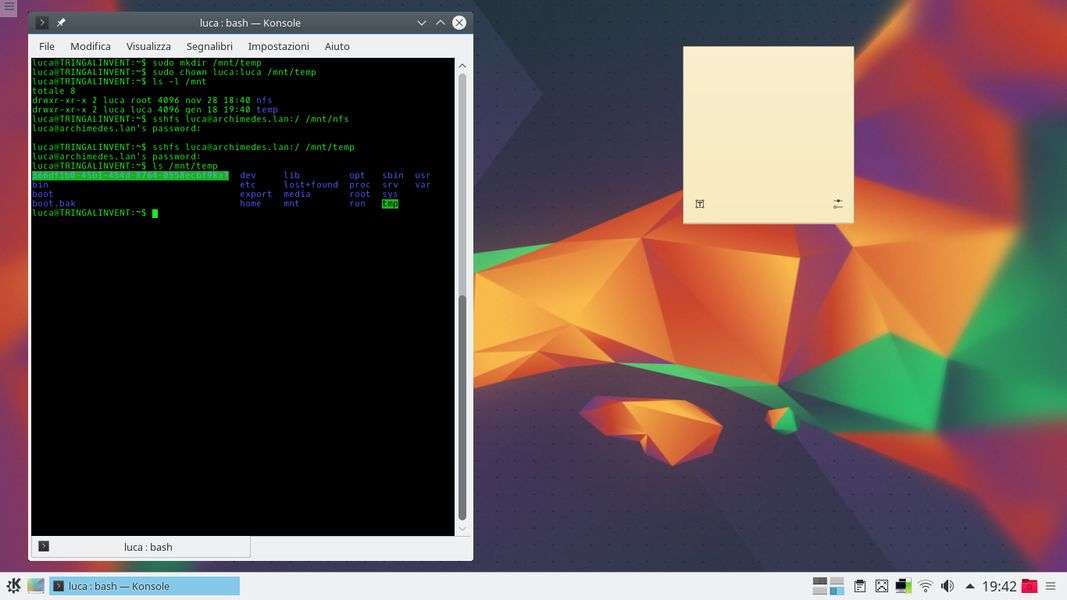Open the volume speaker tray icon
Viewport: 1067px width, 600px height.
click(x=947, y=586)
